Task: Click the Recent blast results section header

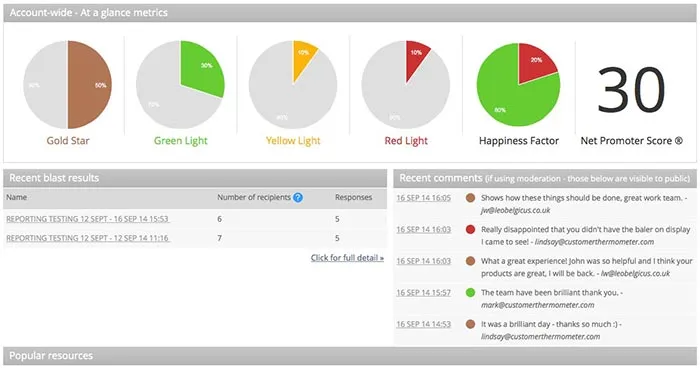Action: [195, 178]
